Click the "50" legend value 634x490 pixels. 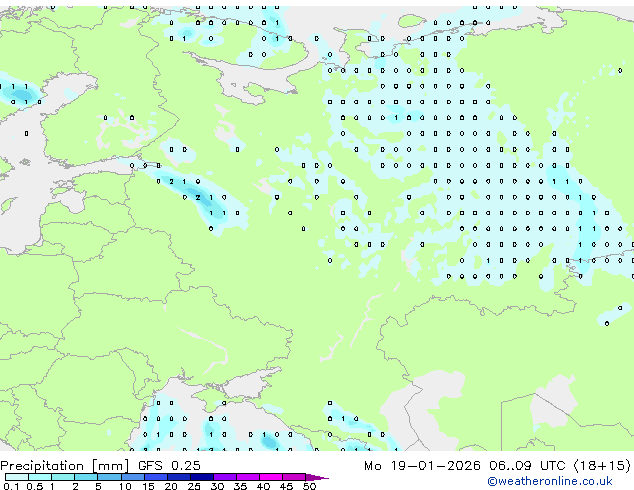309,486
